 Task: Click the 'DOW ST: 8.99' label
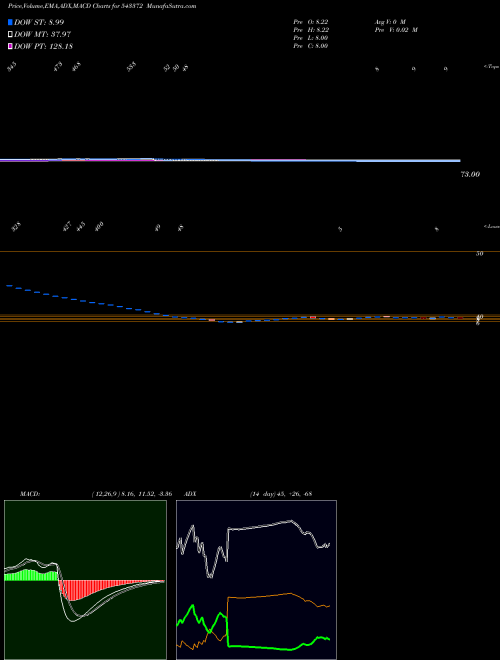tap(39, 22)
